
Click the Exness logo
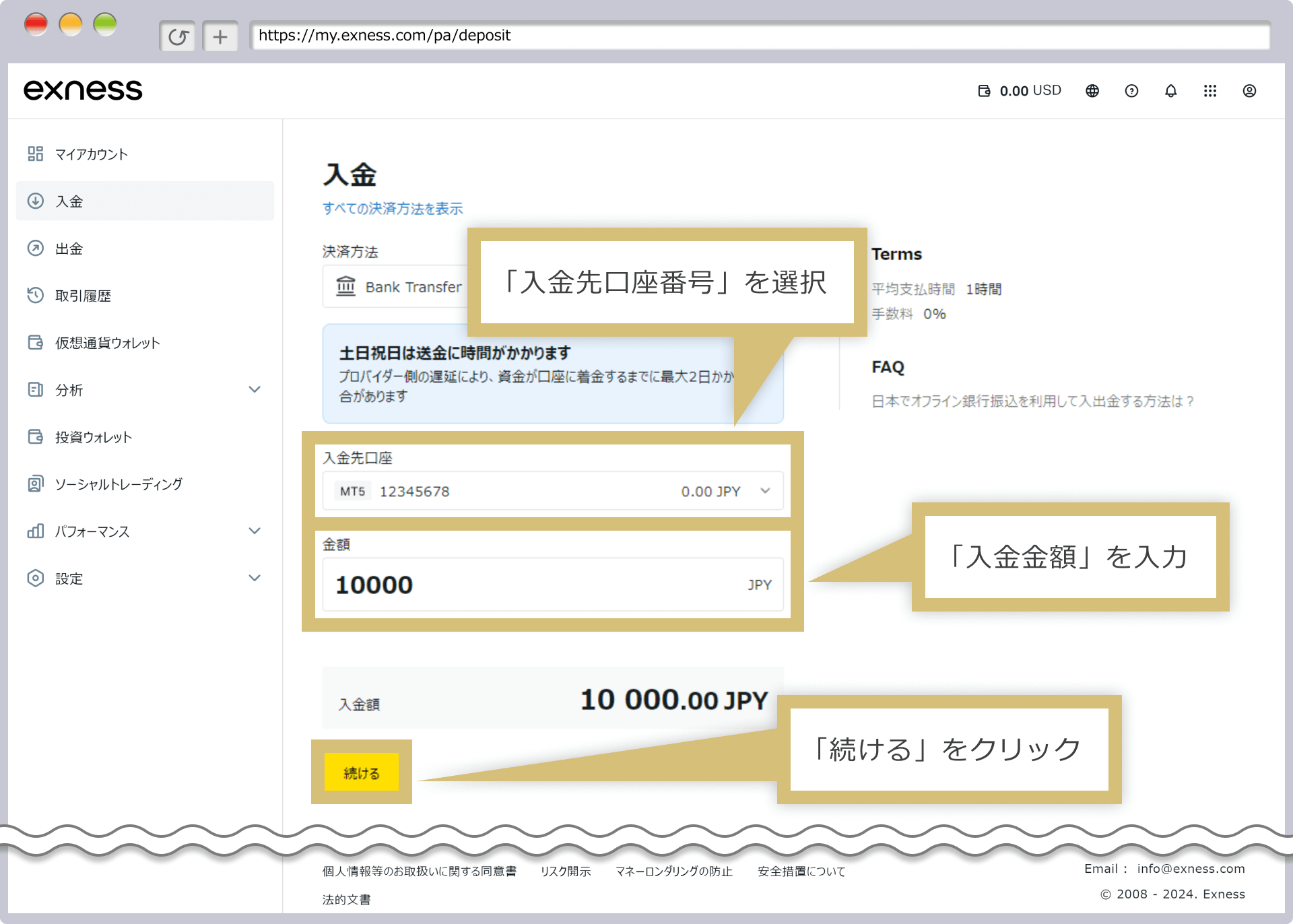point(83,90)
